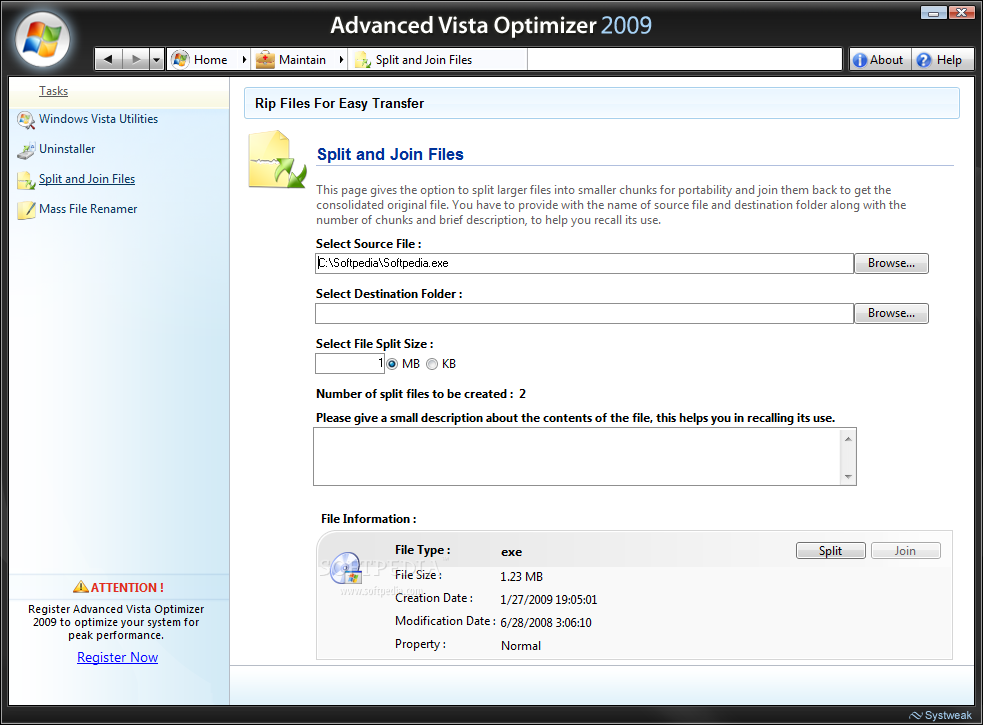Select Split and Join Files breadcrumb label
This screenshot has width=983, height=725.
point(424,60)
